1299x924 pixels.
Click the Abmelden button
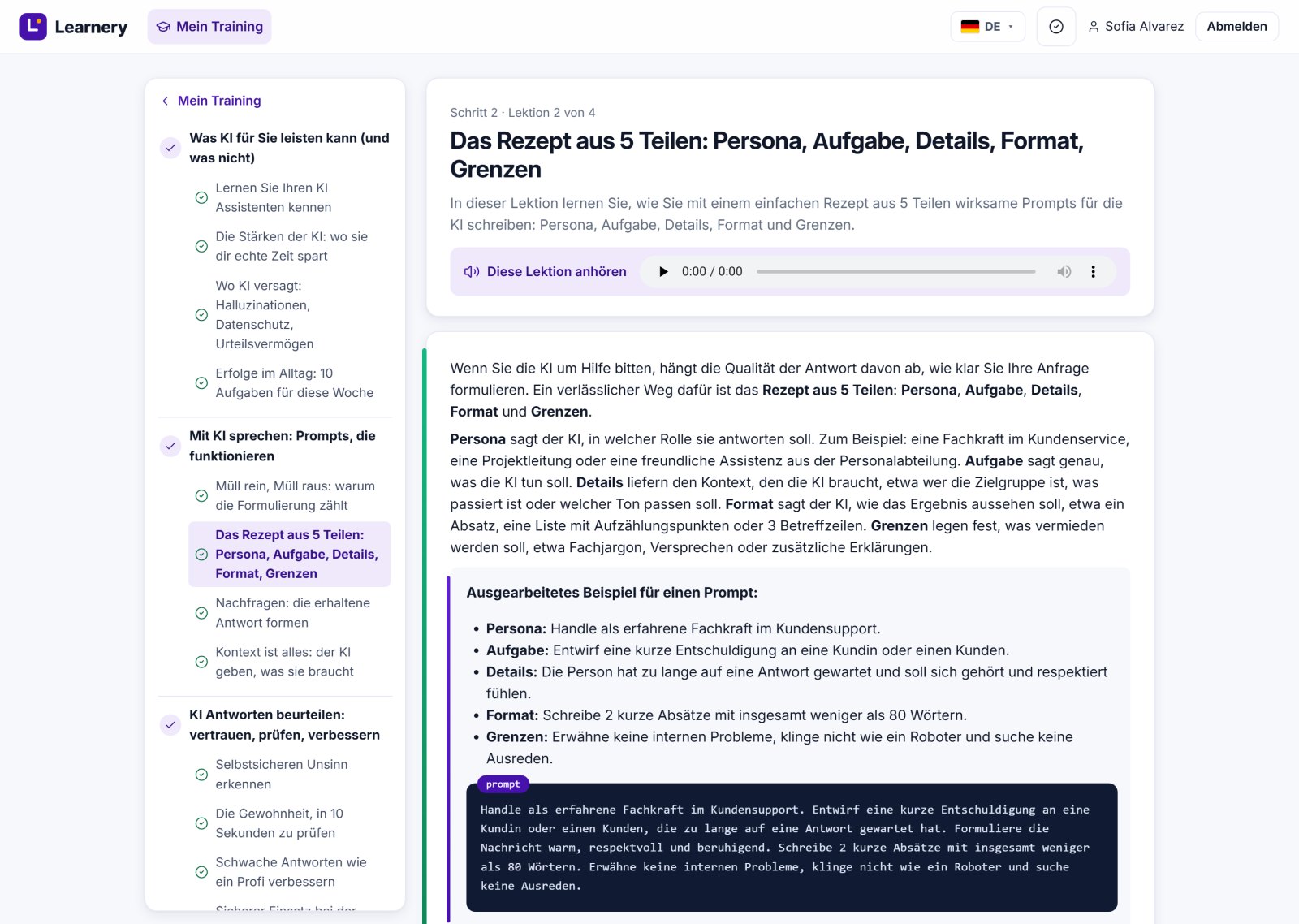(x=1236, y=27)
